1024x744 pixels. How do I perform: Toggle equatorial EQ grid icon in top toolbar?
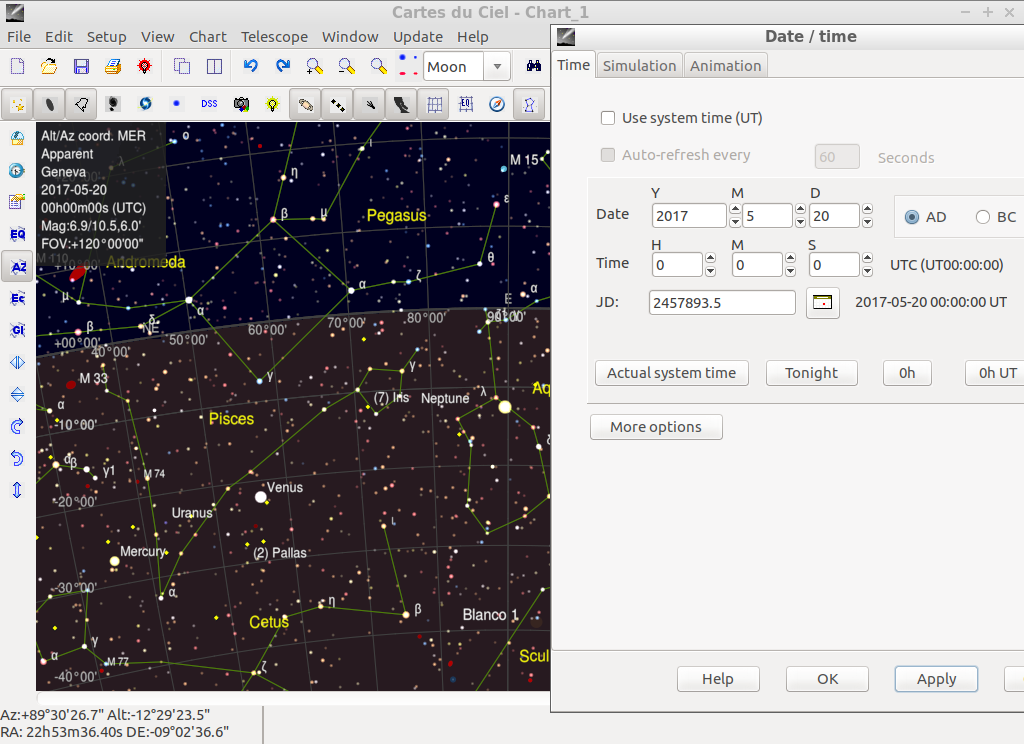pos(466,105)
